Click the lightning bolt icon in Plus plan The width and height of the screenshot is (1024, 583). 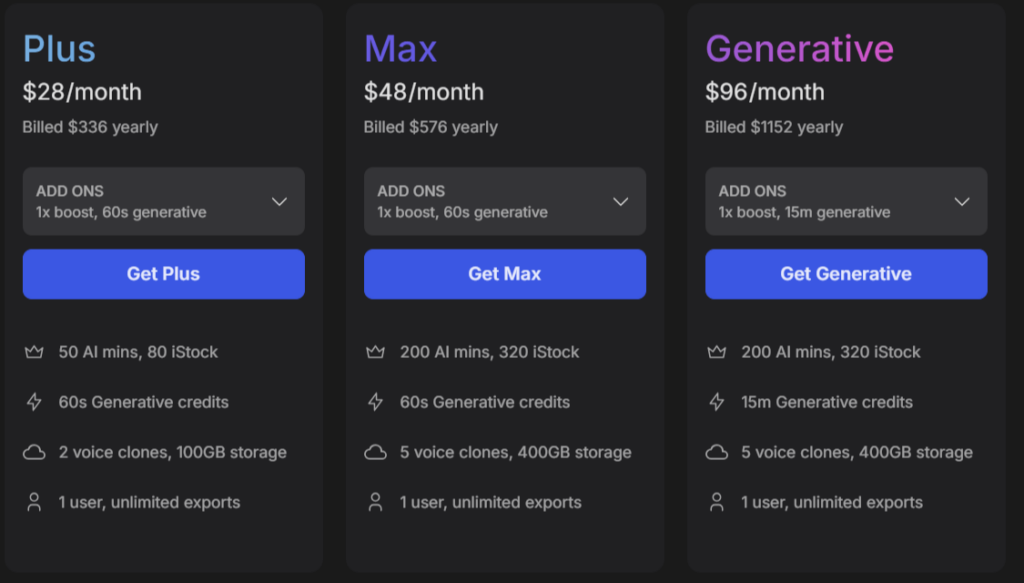[34, 402]
